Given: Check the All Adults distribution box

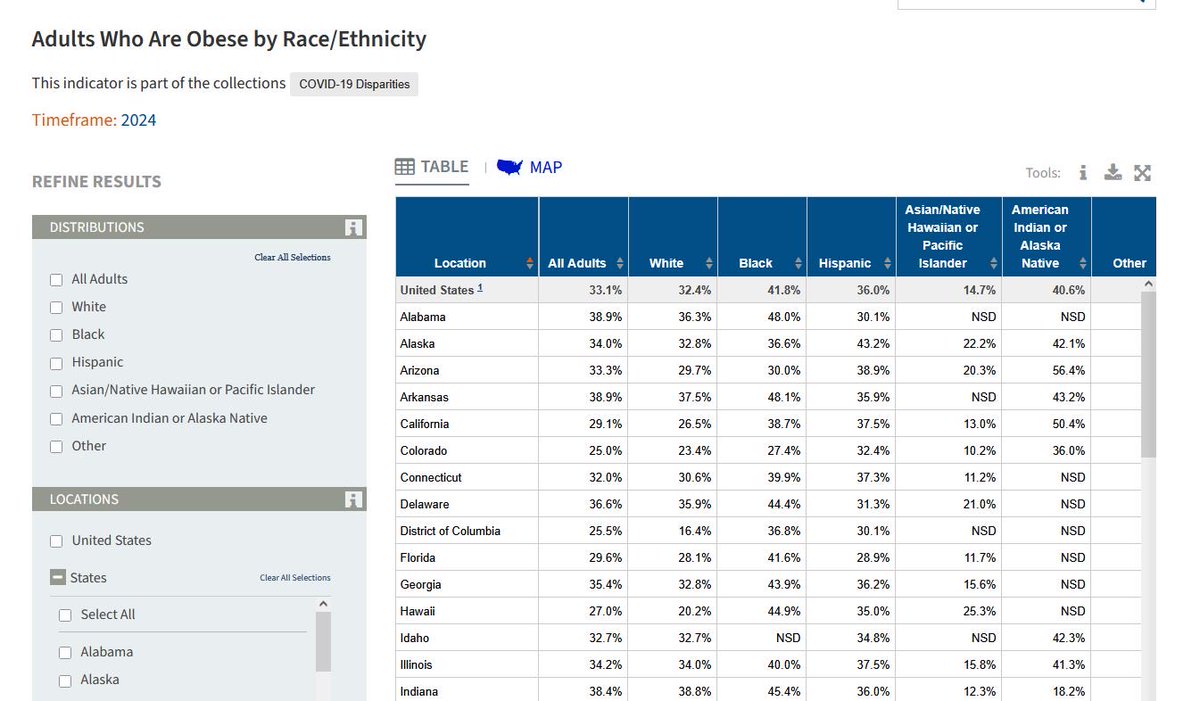Looking at the screenshot, I should point(57,280).
